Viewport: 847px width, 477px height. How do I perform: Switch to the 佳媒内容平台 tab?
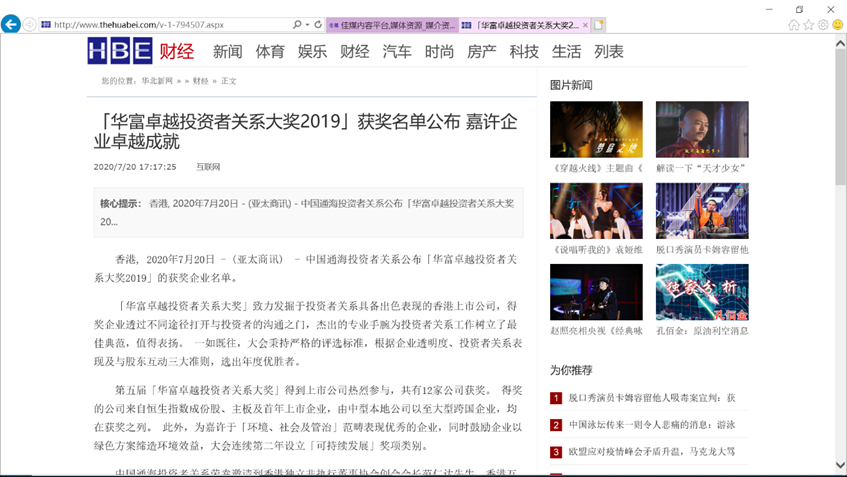pyautogui.click(x=392, y=25)
